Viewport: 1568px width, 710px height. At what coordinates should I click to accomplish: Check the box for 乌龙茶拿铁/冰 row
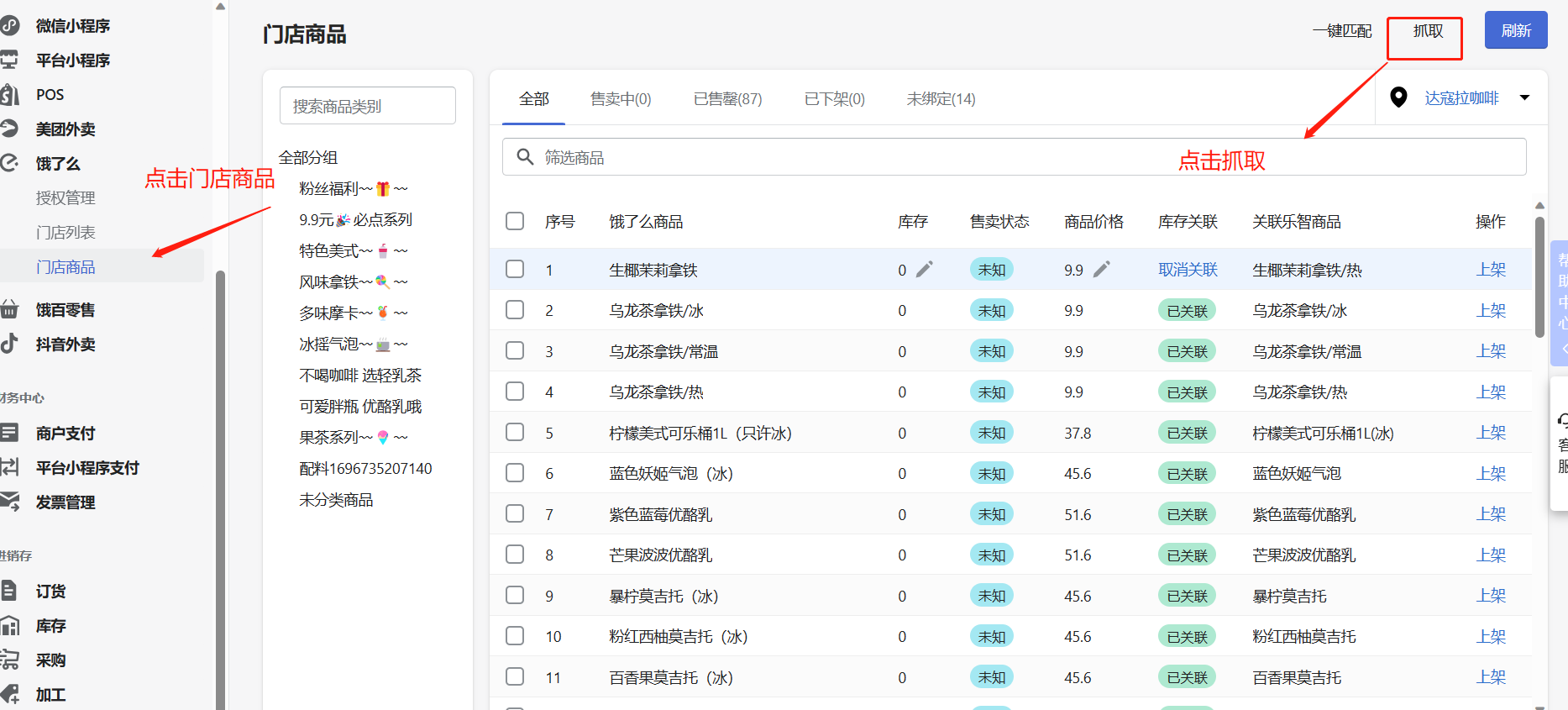click(x=515, y=310)
